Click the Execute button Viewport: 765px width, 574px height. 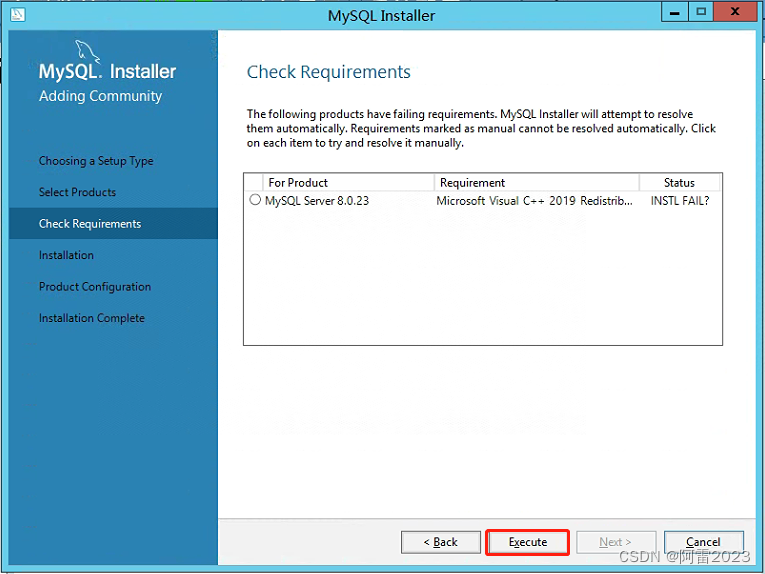[x=527, y=542]
